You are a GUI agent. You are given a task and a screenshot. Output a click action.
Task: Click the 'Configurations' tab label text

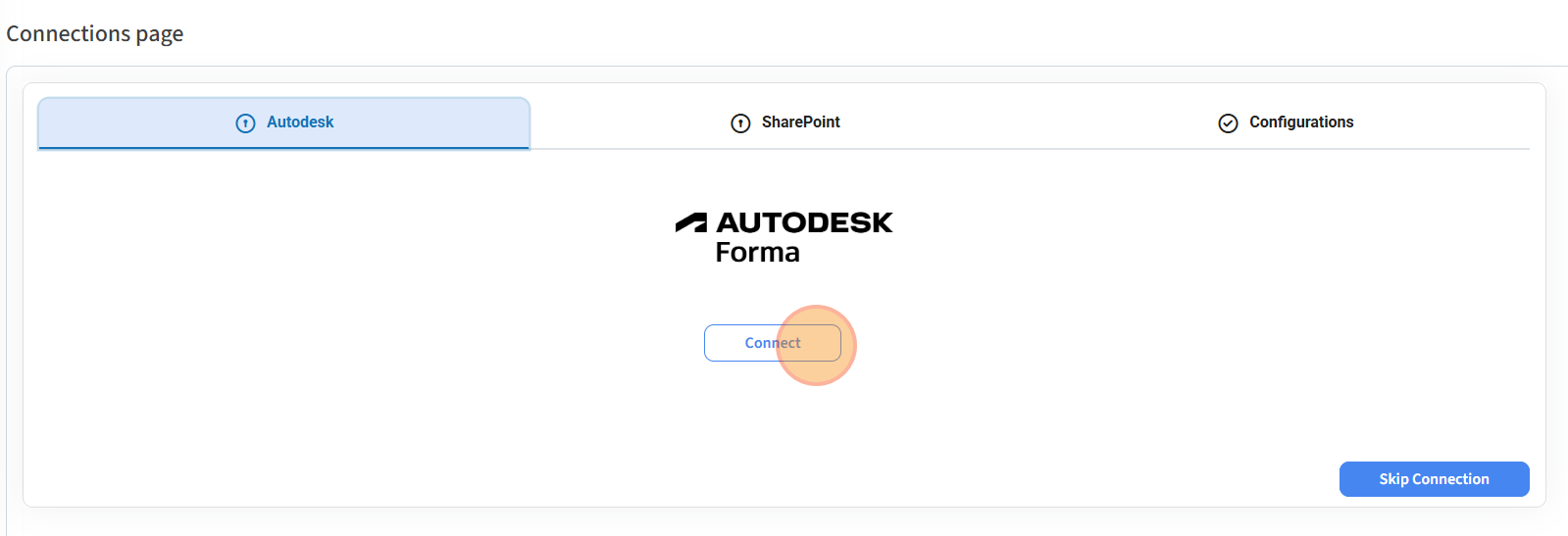(1300, 122)
